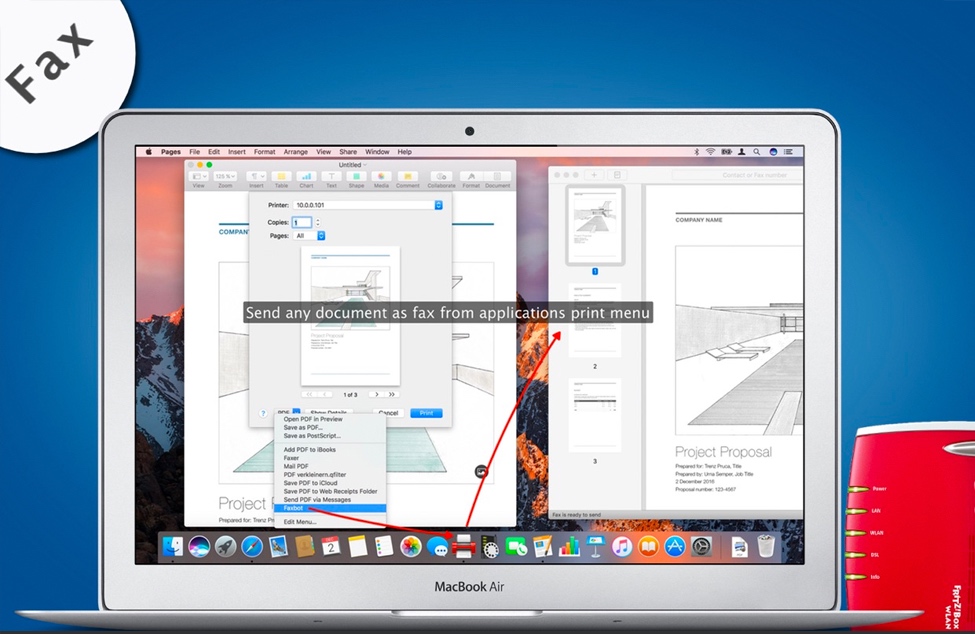Screen dimensions: 975x634
Task: Open Pages app icon in Dock
Action: tap(542, 546)
